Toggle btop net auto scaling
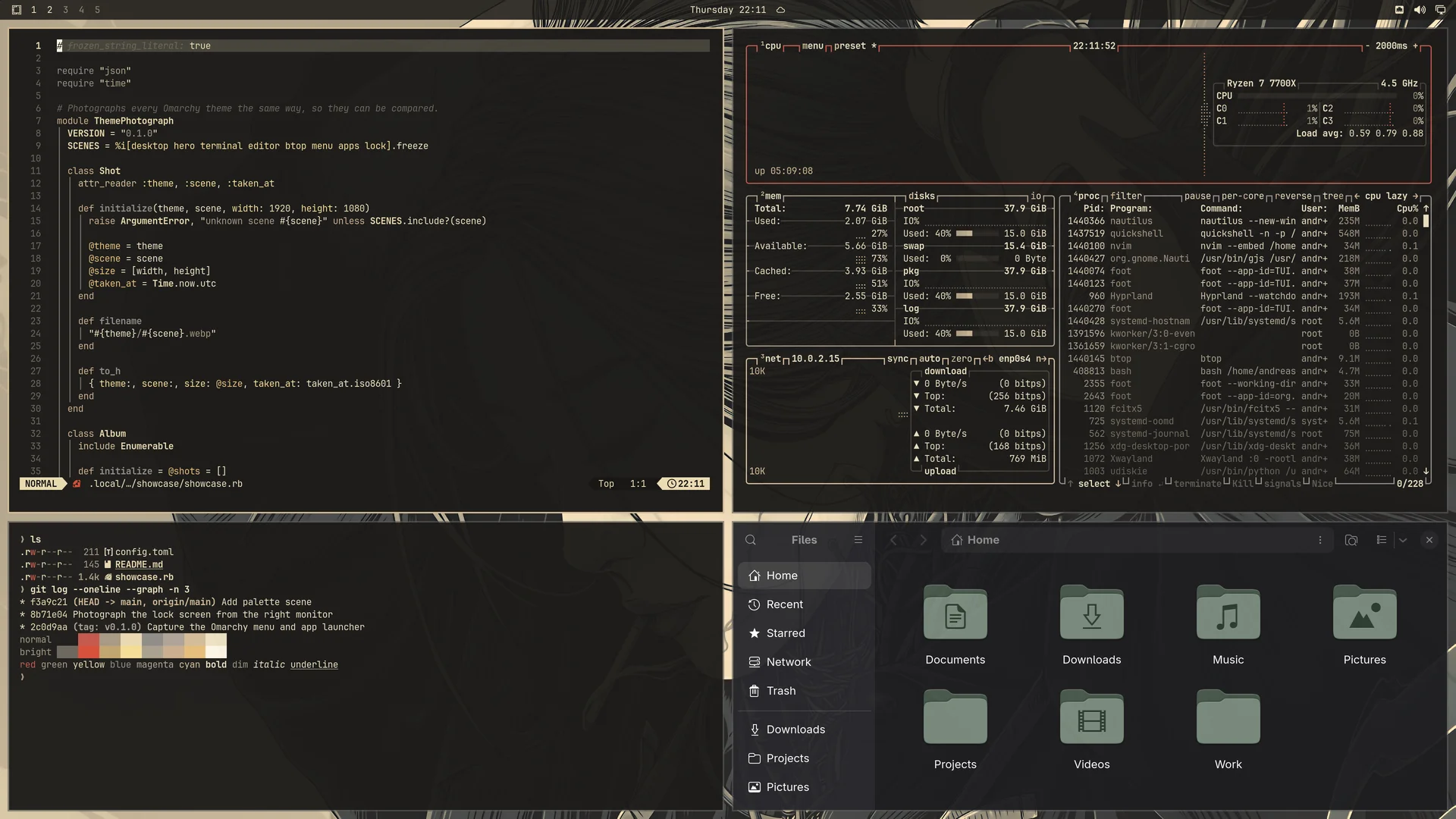The width and height of the screenshot is (1456, 819). [x=930, y=359]
